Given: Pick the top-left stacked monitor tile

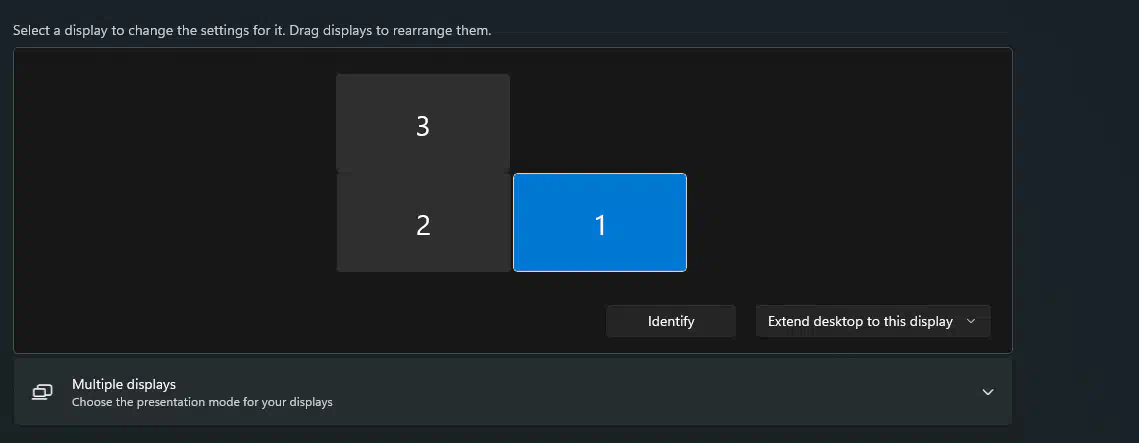Looking at the screenshot, I should tap(423, 123).
